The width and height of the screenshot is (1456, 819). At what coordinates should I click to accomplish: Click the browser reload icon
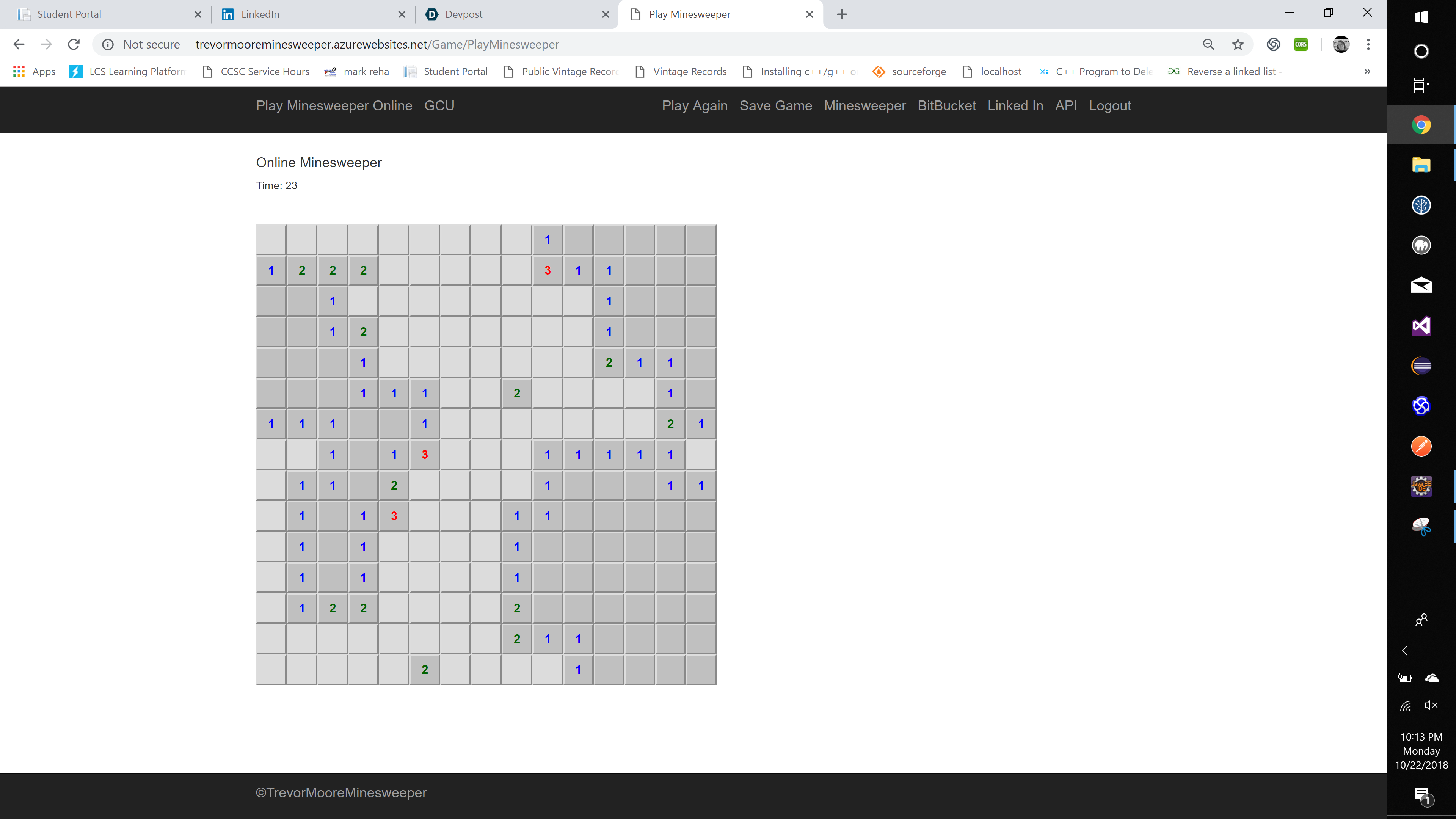coord(74,44)
